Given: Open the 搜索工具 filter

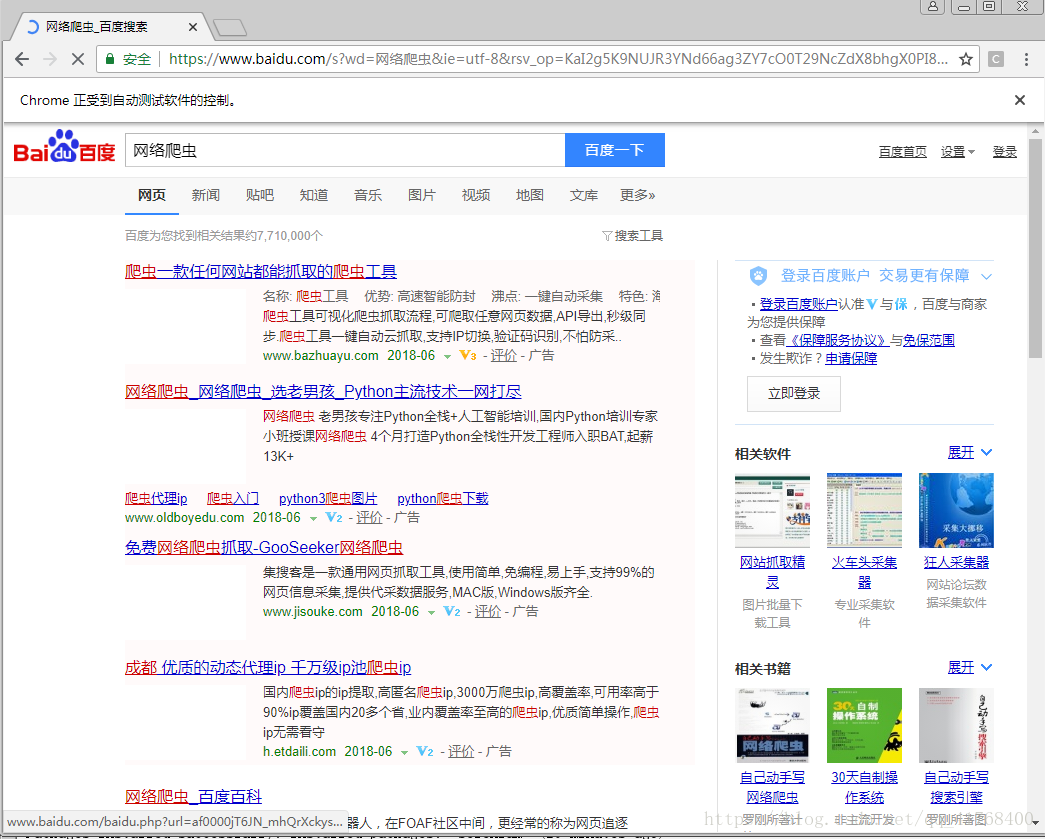Looking at the screenshot, I should [632, 235].
